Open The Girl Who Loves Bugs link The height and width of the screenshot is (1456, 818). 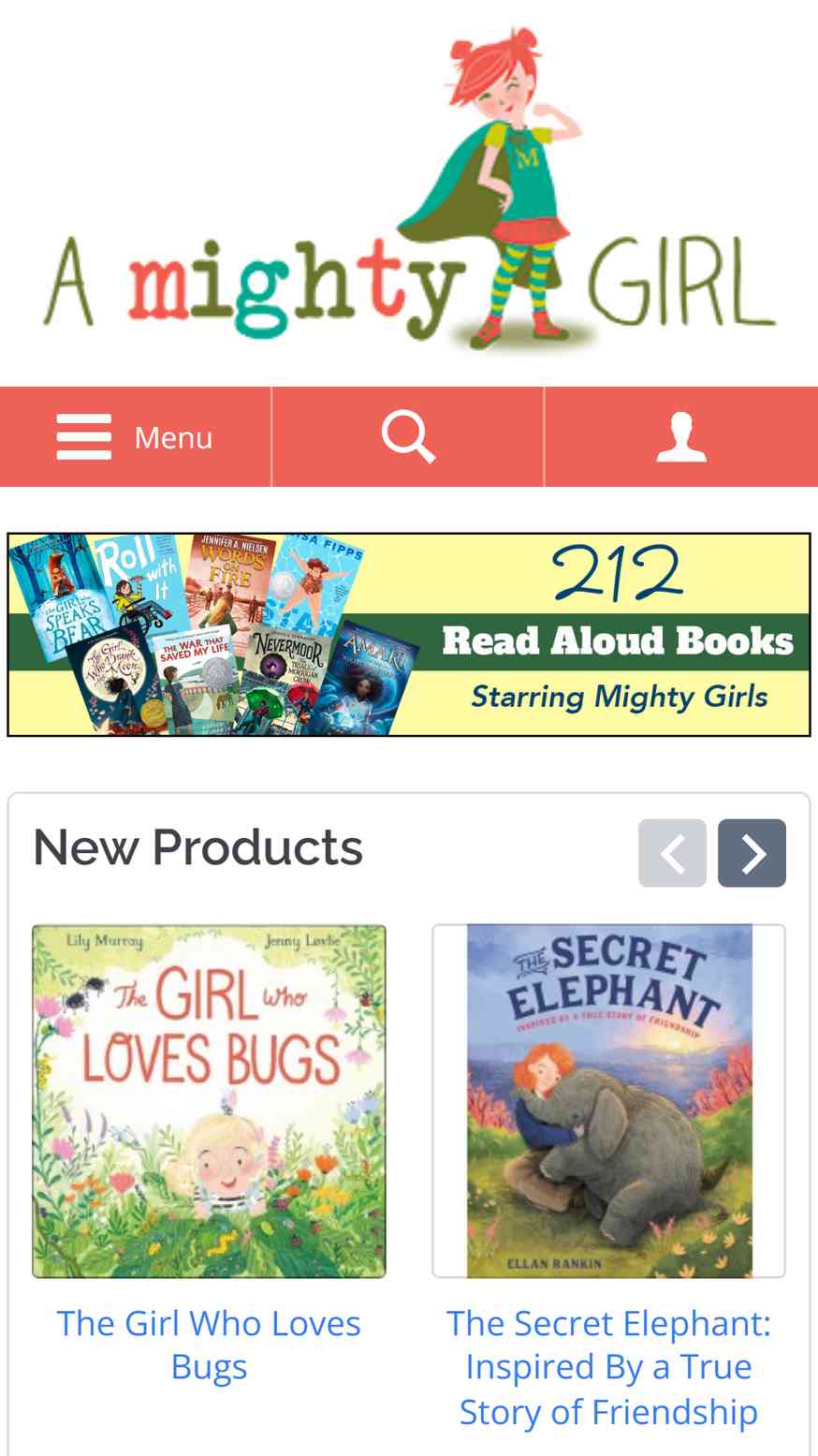209,1345
